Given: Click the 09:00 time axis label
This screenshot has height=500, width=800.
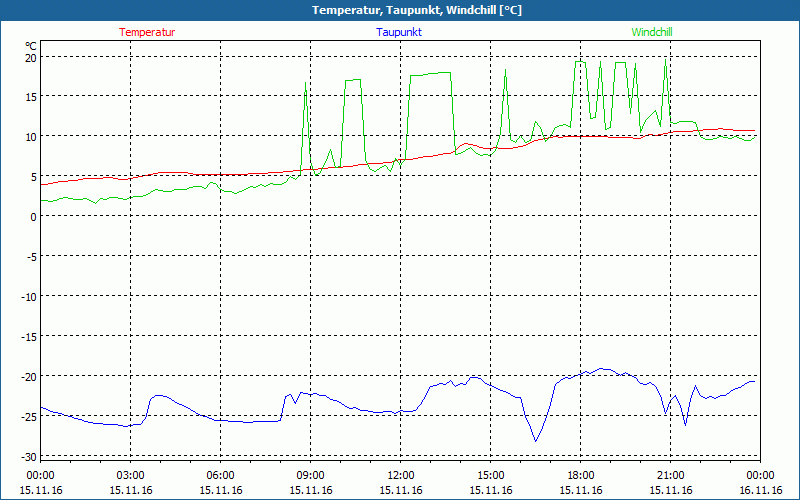Looking at the screenshot, I should pos(311,476).
